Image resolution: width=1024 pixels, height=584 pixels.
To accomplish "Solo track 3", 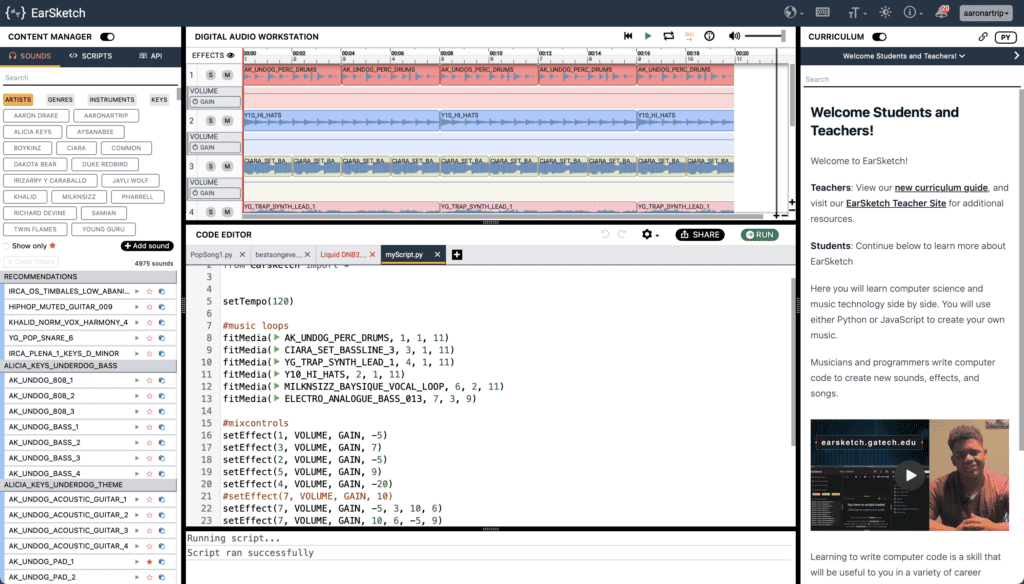I will point(210,167).
